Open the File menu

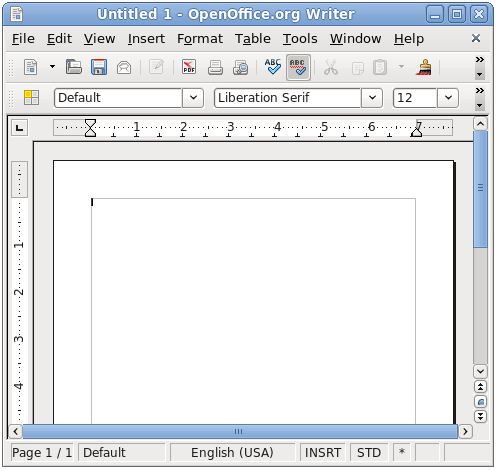pos(23,39)
